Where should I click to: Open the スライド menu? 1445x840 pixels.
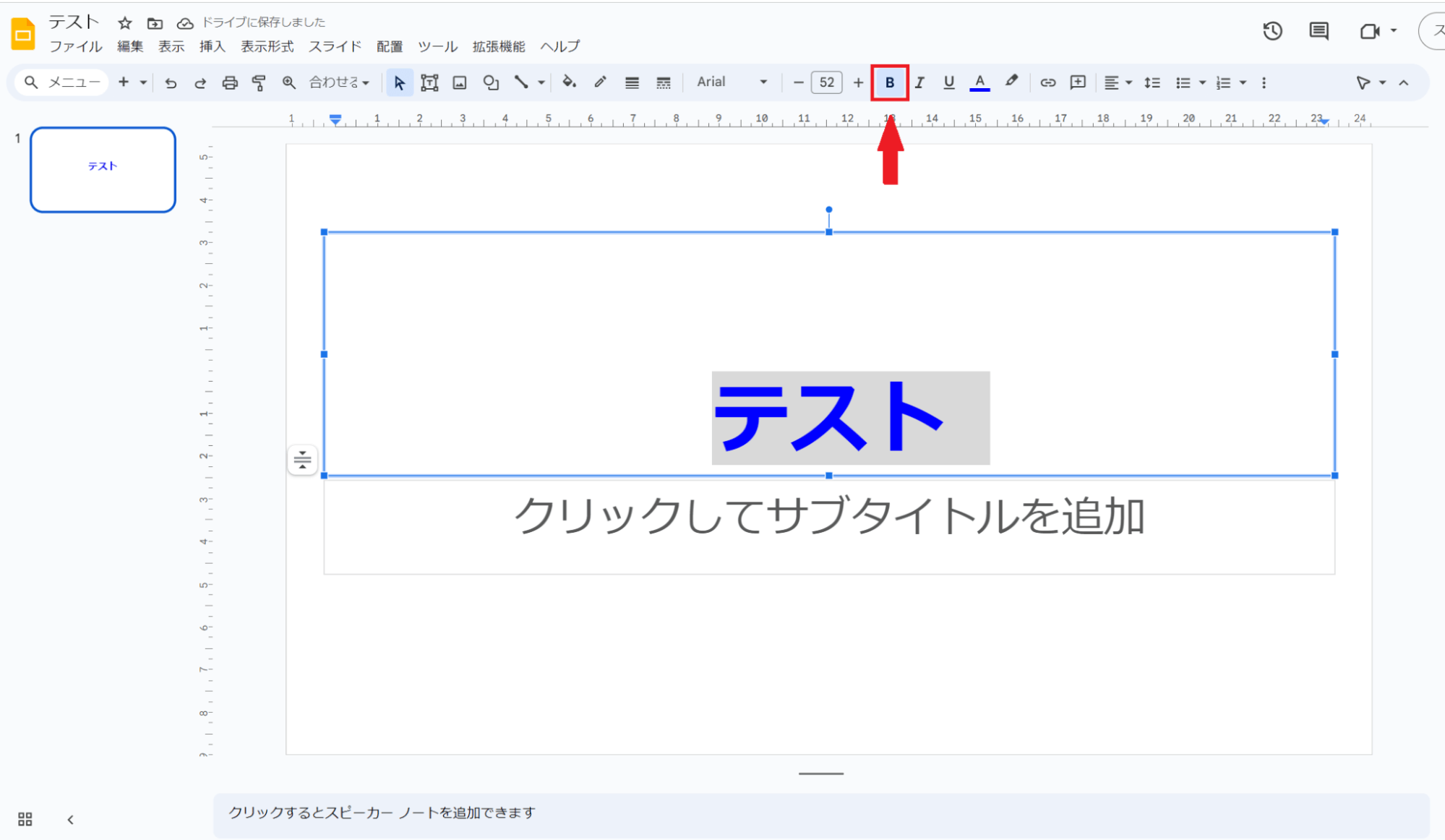(x=335, y=46)
